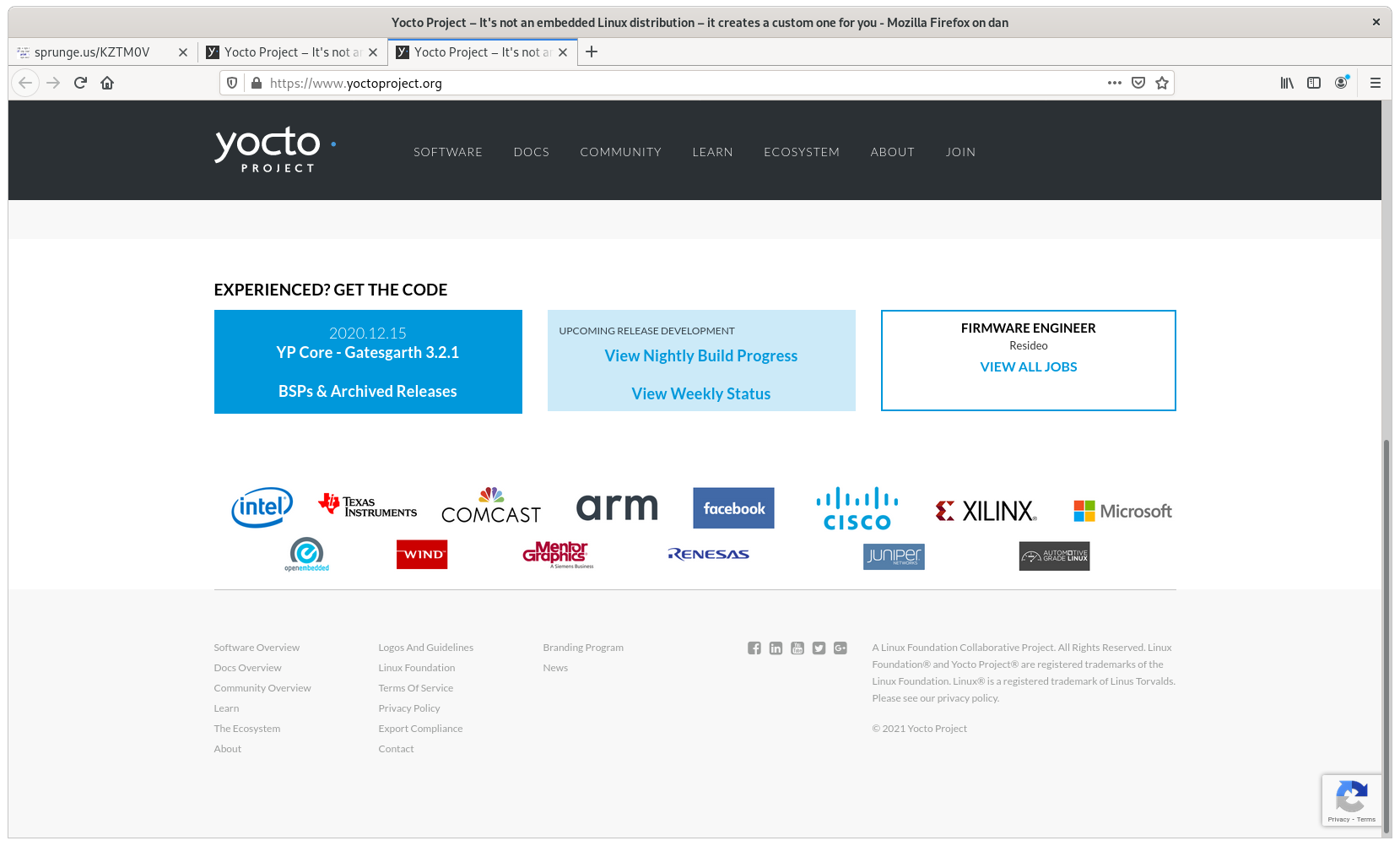Click the Microsoft logo

[1122, 511]
